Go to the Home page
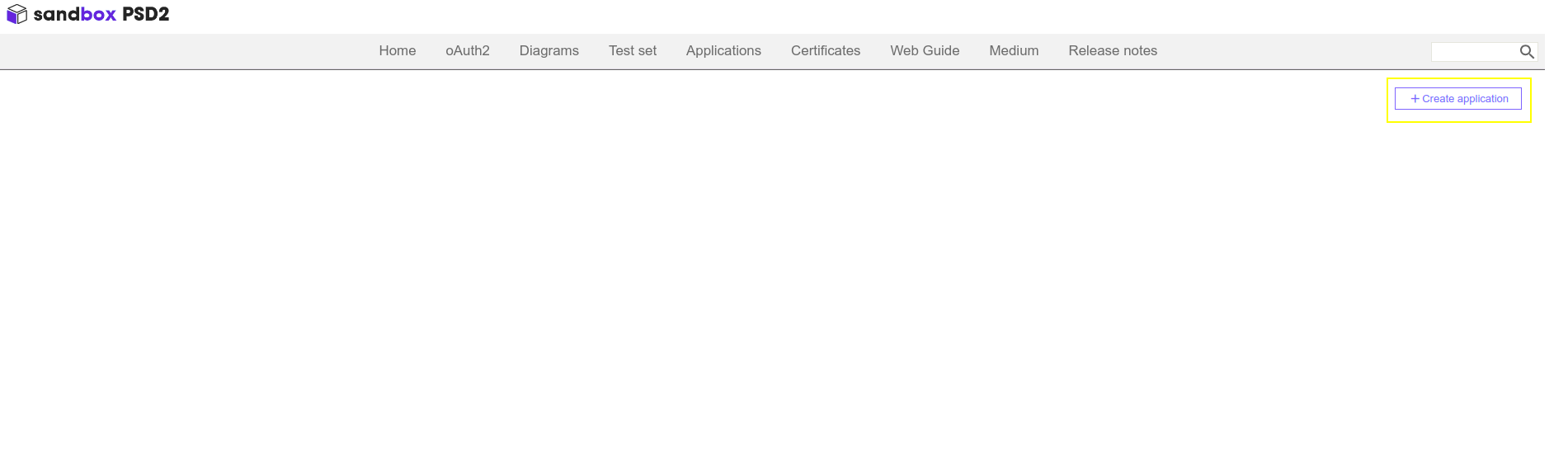 coord(397,51)
